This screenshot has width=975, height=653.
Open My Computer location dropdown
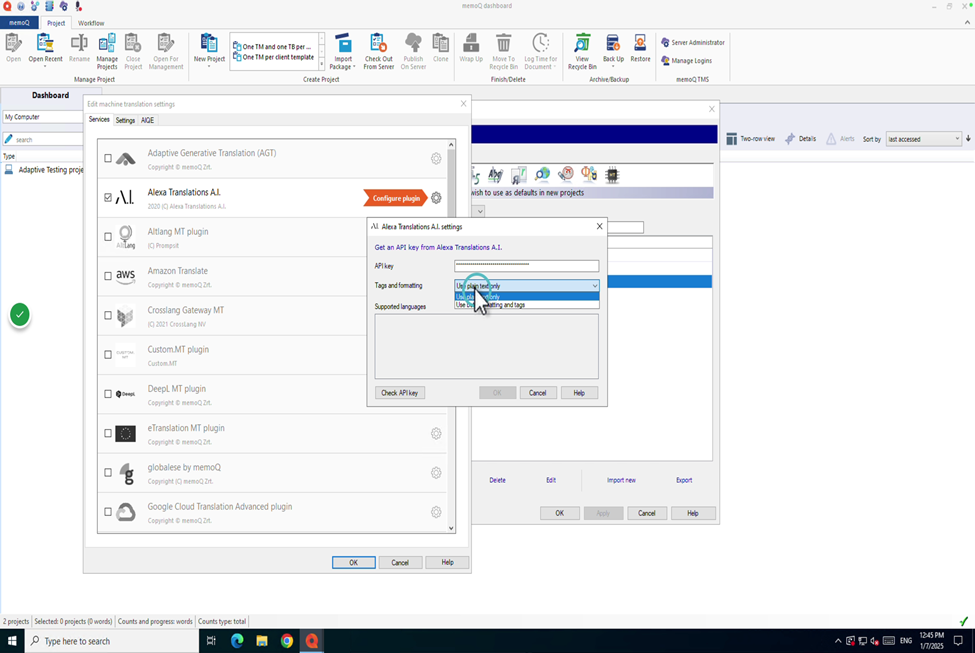[x=42, y=117]
